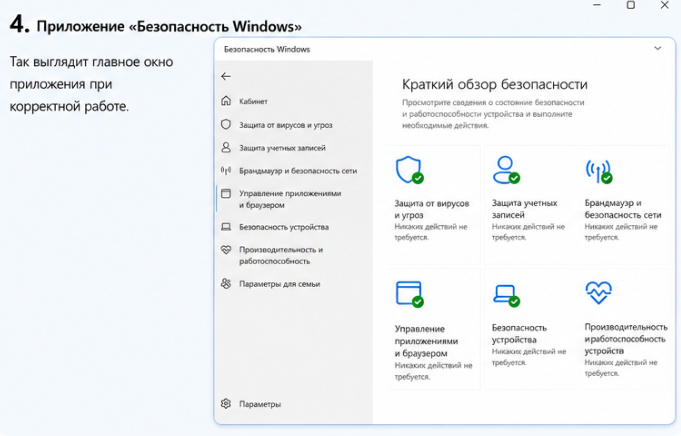The image size is (681, 436).
Task: Click Производительность и работоспособность устройства tile title
Action: pyautogui.click(x=626, y=339)
